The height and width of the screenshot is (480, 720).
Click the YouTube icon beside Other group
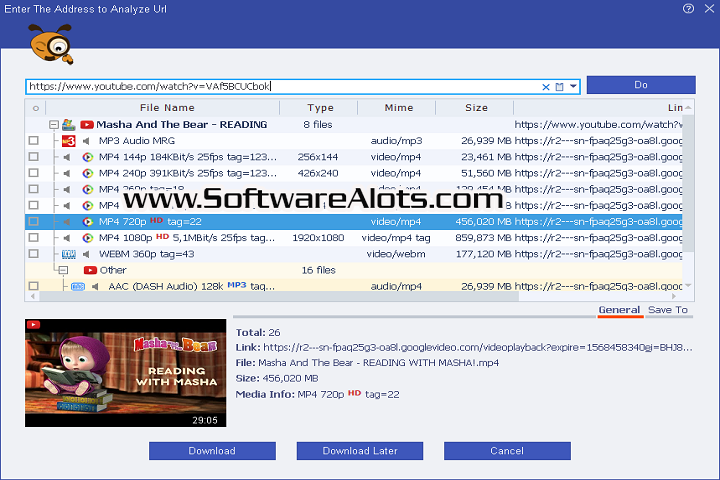(x=90, y=270)
